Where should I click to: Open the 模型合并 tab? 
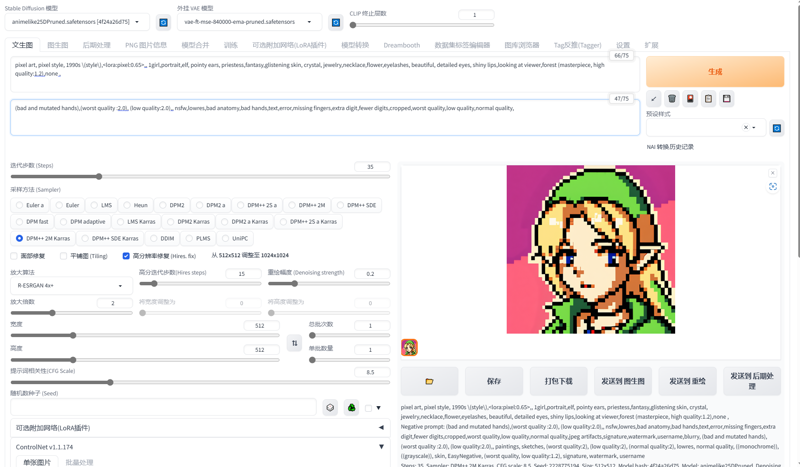click(x=195, y=45)
